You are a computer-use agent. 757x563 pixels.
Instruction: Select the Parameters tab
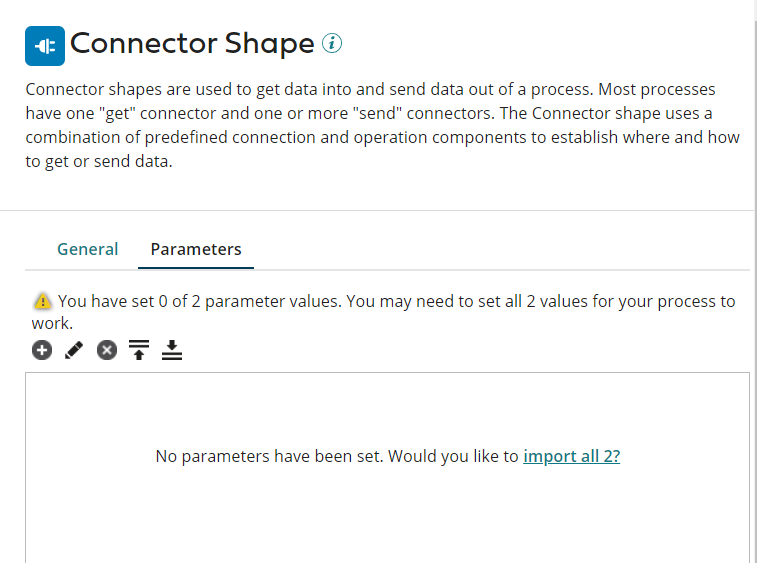[196, 249]
